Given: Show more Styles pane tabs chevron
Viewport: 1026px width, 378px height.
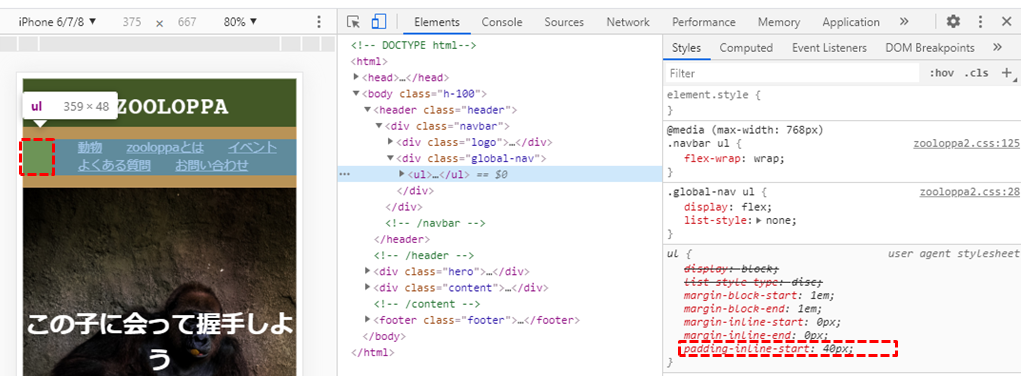Looking at the screenshot, I should (997, 47).
